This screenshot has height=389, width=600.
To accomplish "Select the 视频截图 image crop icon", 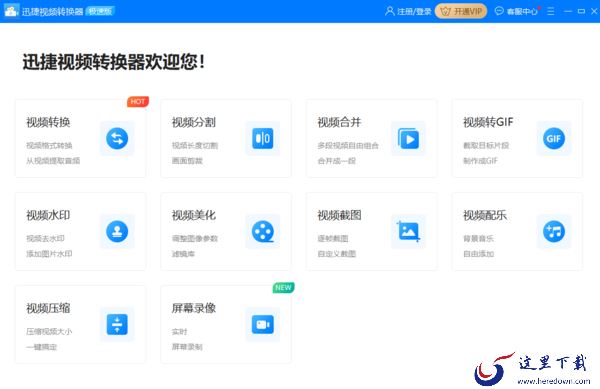I will pos(408,231).
